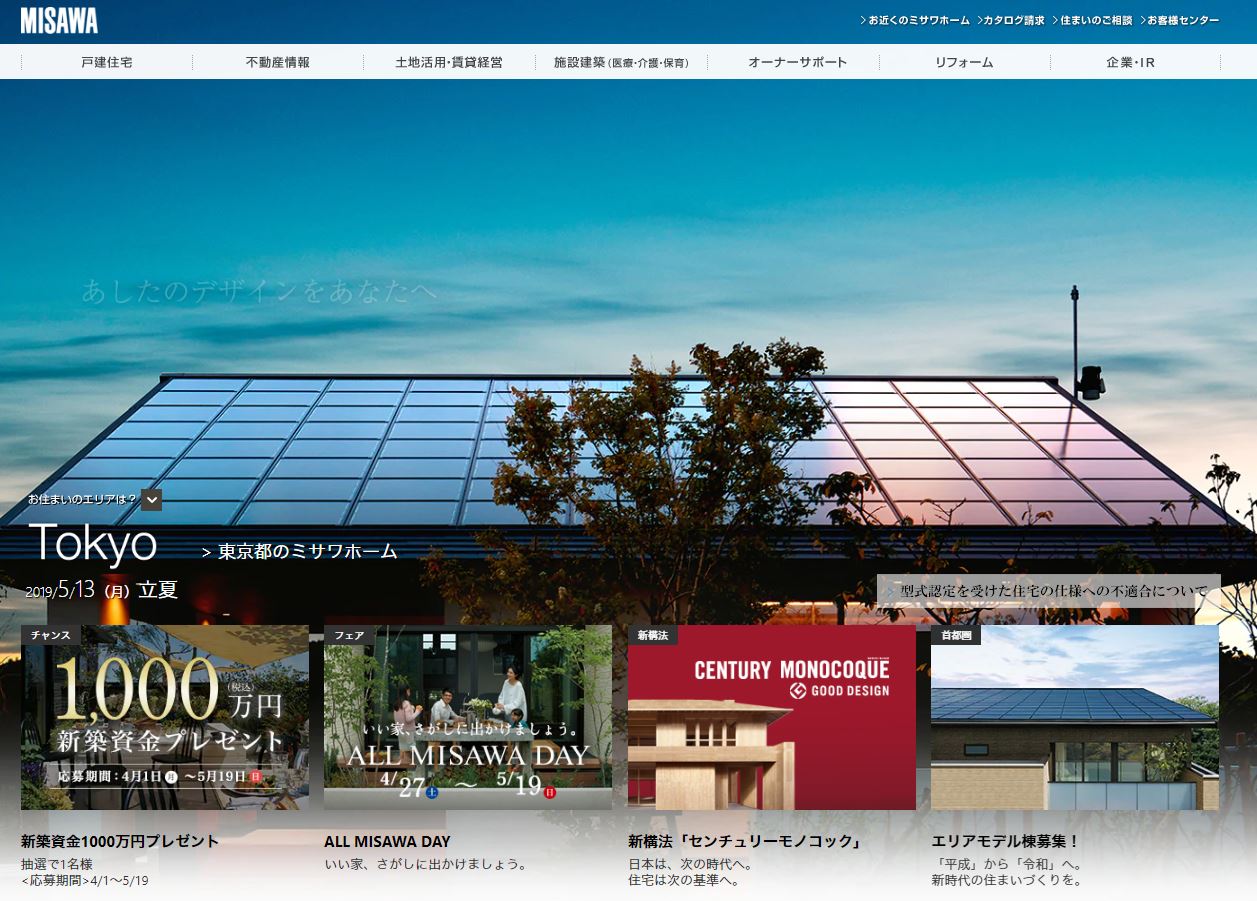Click the 抽選で1名様 description text
This screenshot has height=901, width=1257.
(57, 864)
